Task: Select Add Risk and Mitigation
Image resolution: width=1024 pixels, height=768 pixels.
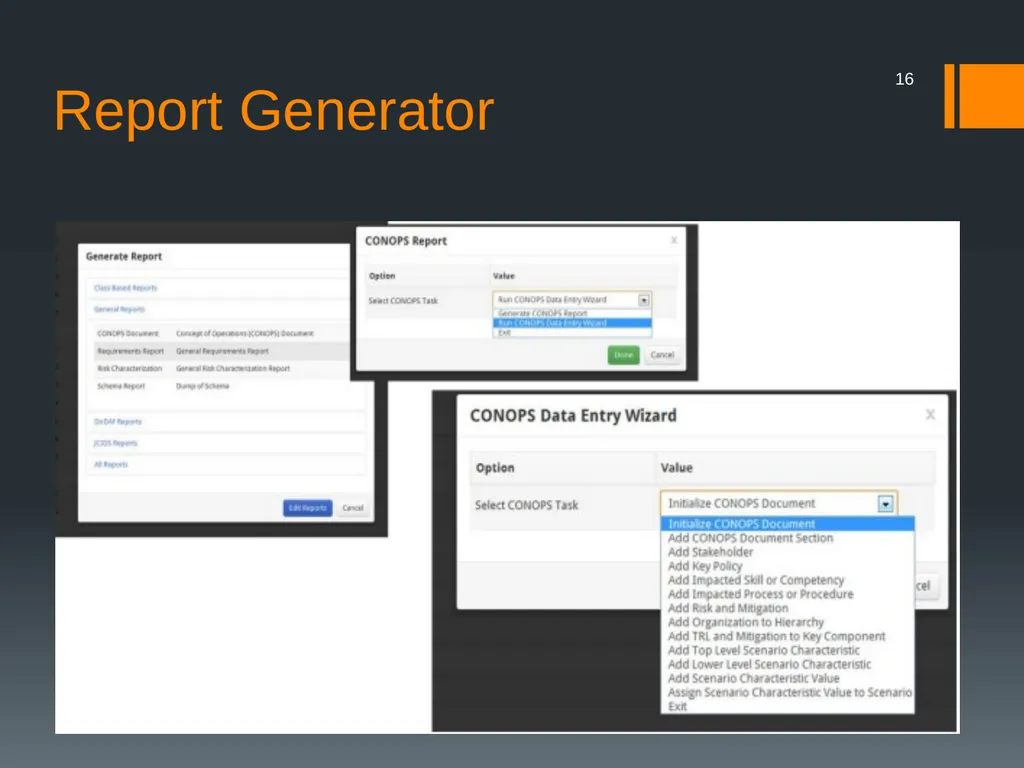Action: click(788, 609)
